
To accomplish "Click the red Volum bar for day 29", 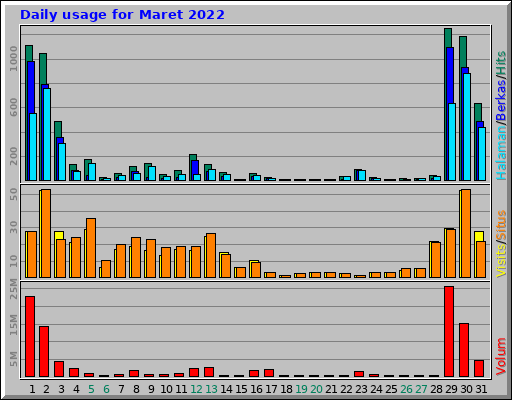I will coord(449,331).
